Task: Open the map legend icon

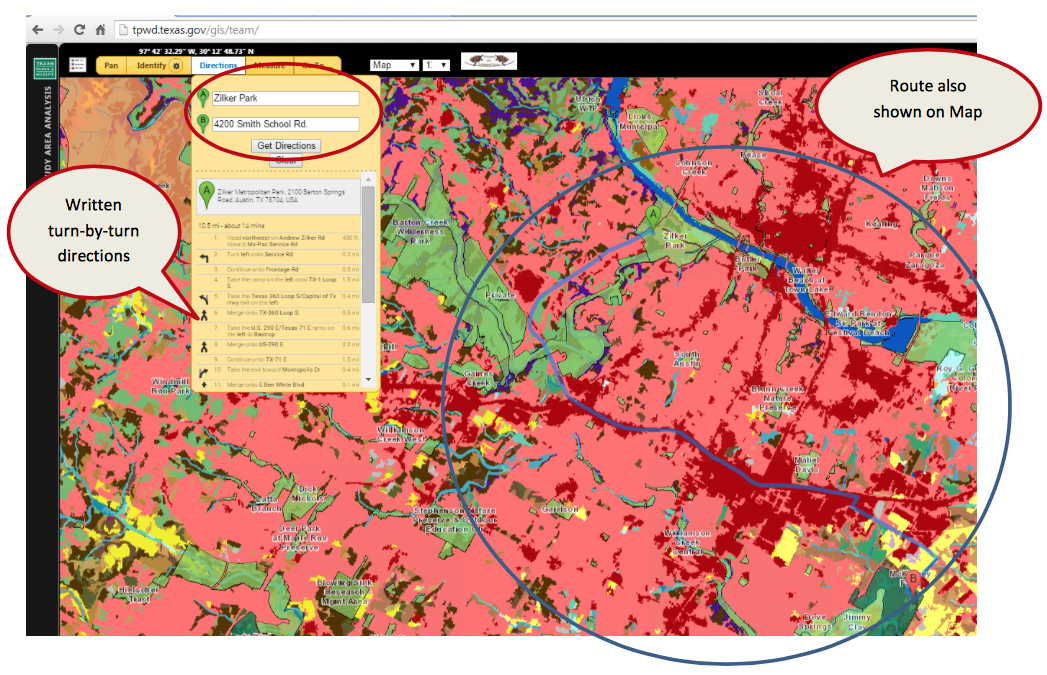Action: pos(78,65)
